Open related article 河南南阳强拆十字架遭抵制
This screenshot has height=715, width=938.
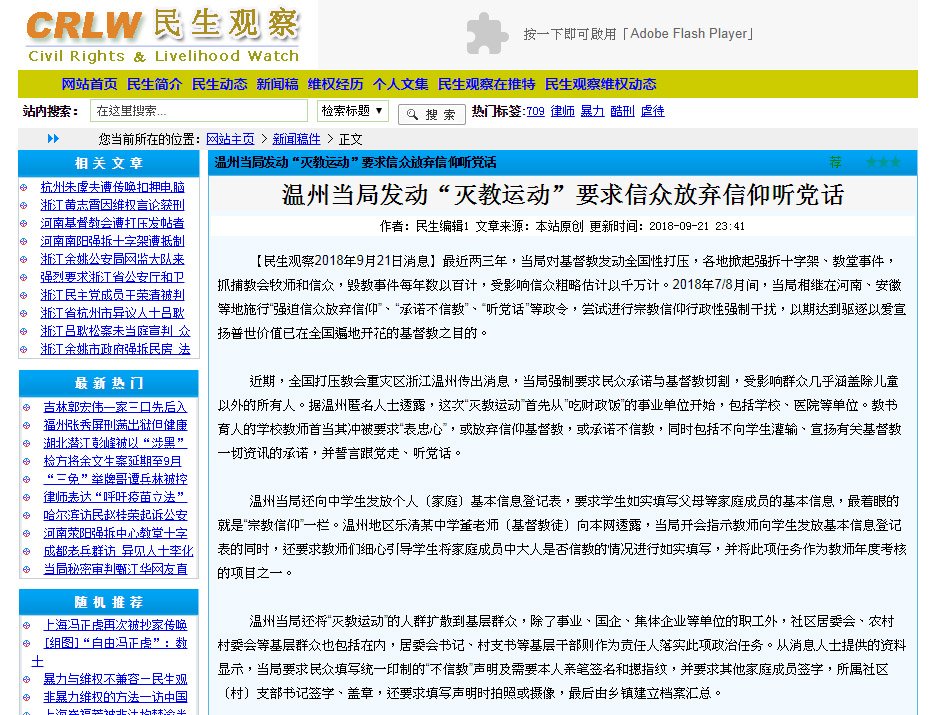pyautogui.click(x=112, y=241)
